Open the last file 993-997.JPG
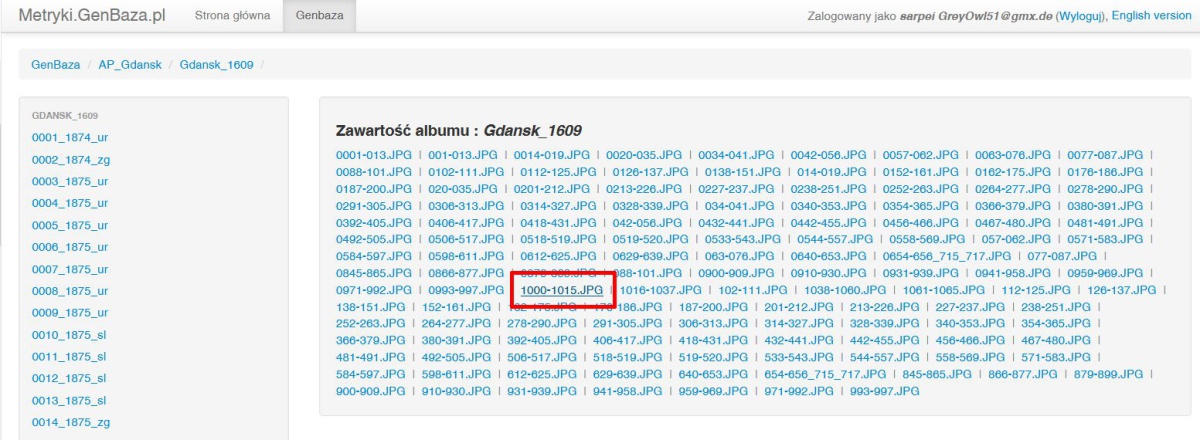This screenshot has width=1200, height=440. pos(884,391)
